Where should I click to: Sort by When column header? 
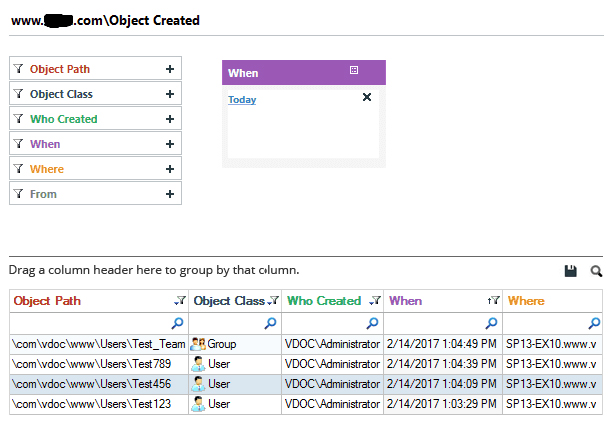coord(406,301)
